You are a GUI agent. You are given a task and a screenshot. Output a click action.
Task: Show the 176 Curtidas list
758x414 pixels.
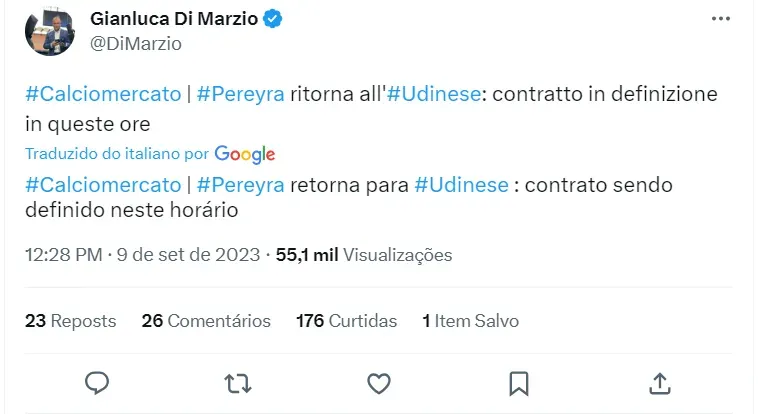347,321
